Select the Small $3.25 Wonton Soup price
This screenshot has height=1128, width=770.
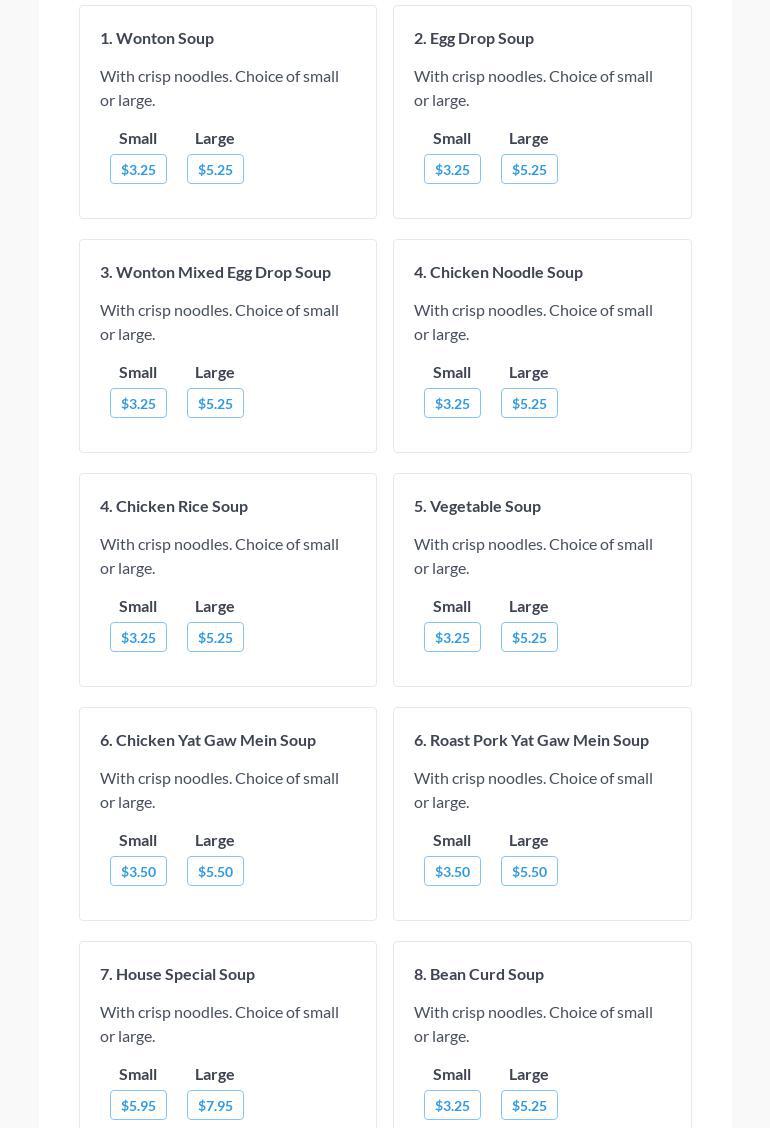point(138,169)
